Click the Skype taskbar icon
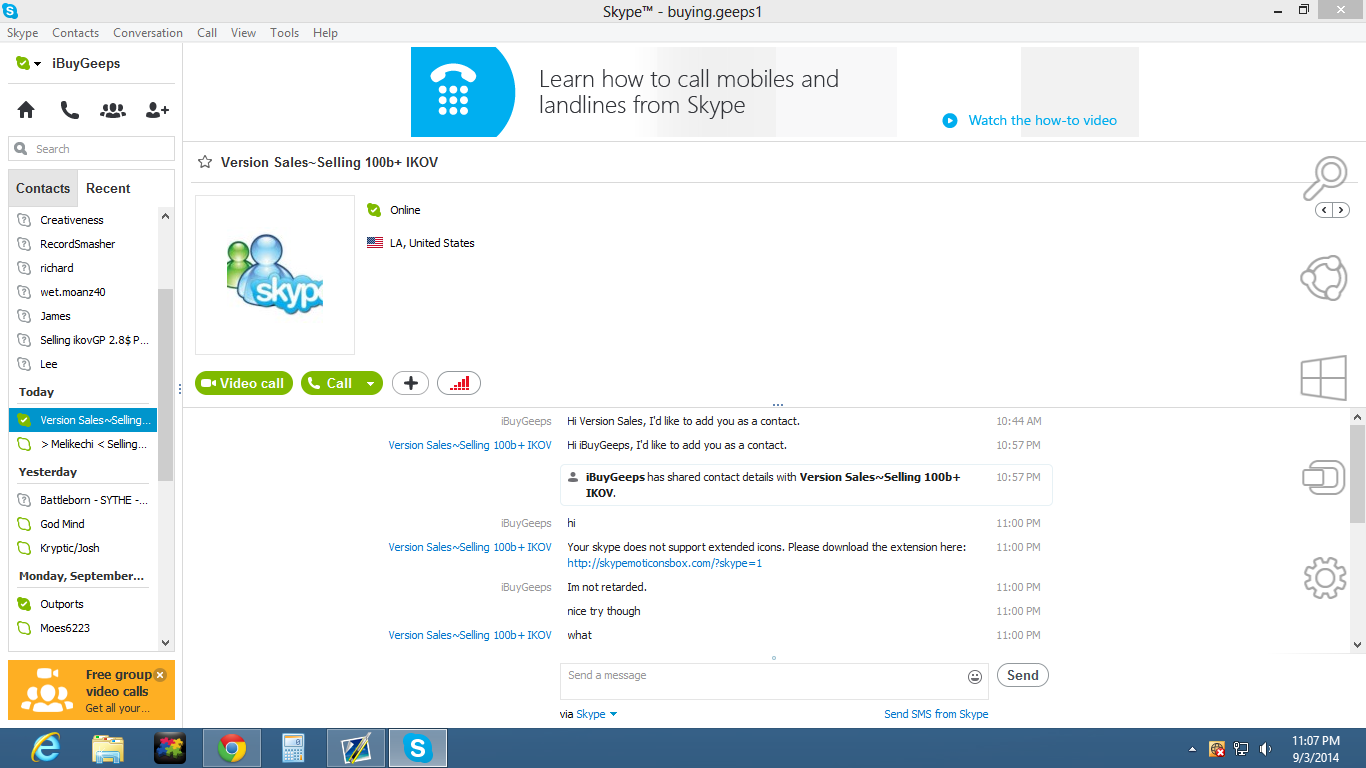Screen dimensions: 1366x768 point(418,748)
